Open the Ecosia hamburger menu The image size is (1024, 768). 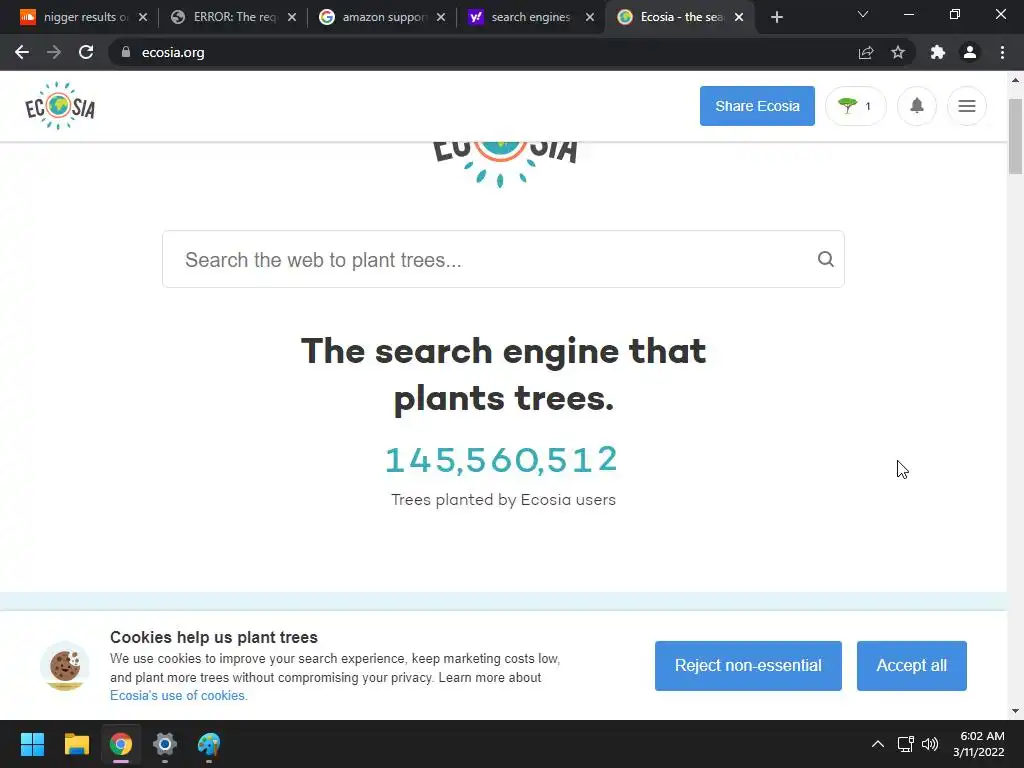coord(967,106)
